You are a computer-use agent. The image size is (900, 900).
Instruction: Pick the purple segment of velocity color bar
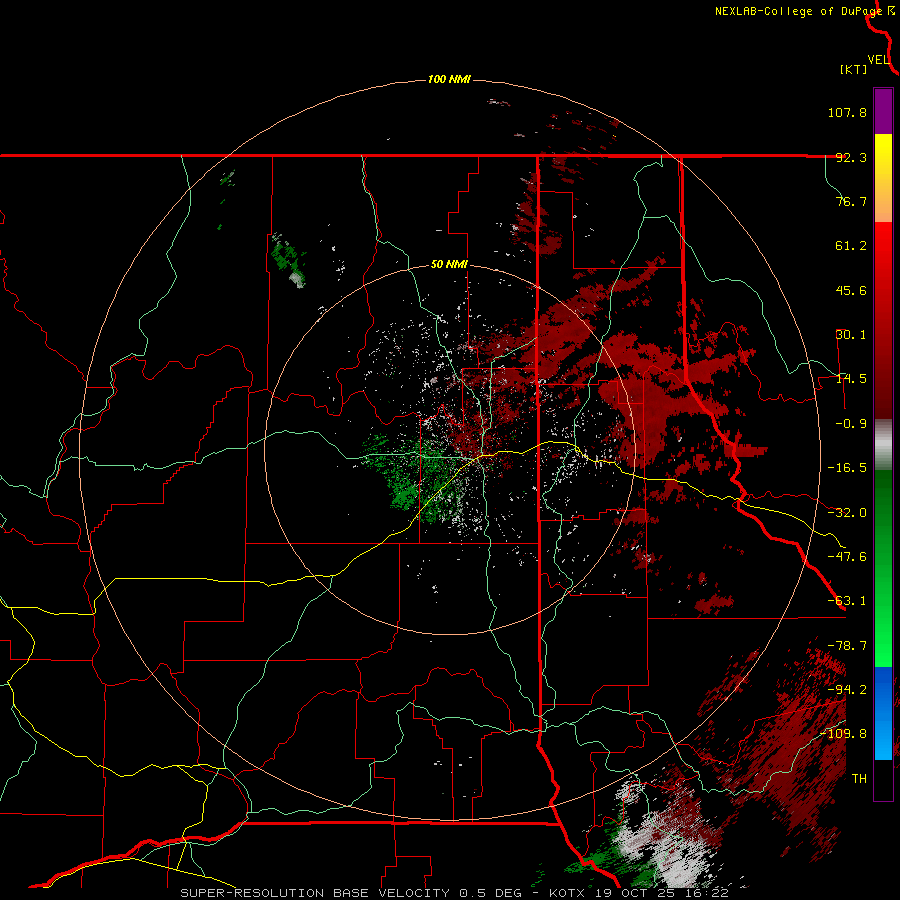click(x=883, y=112)
